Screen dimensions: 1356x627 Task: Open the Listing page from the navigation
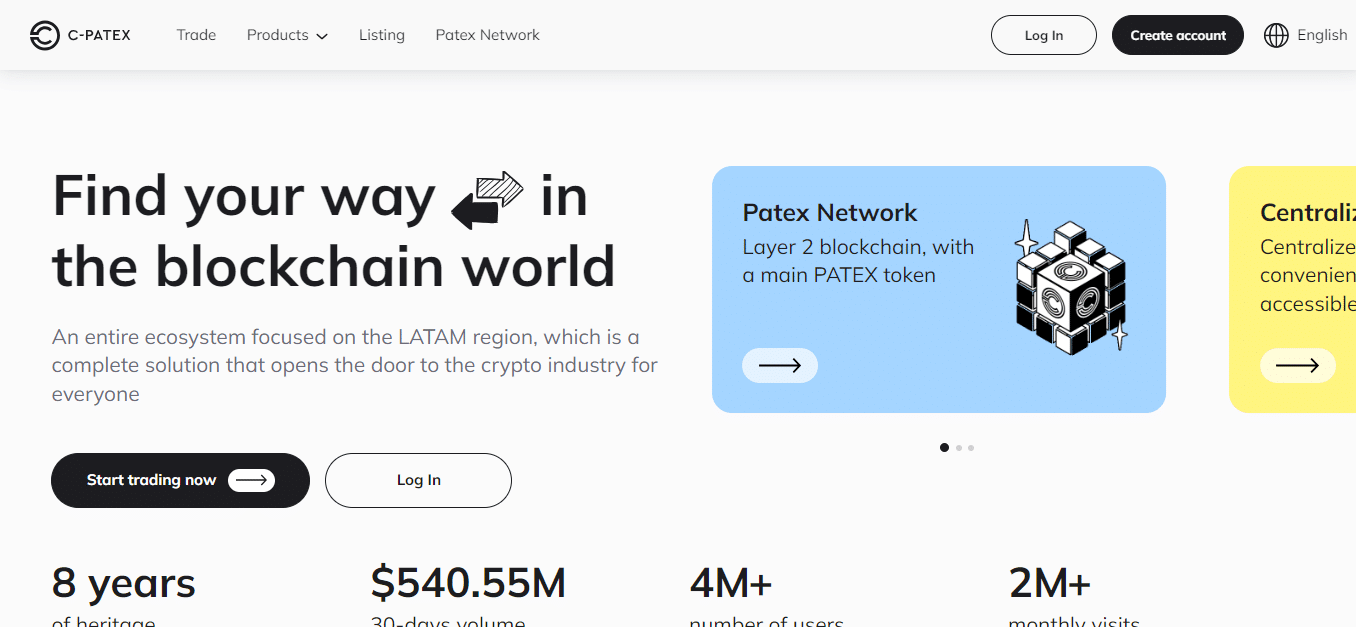[381, 35]
